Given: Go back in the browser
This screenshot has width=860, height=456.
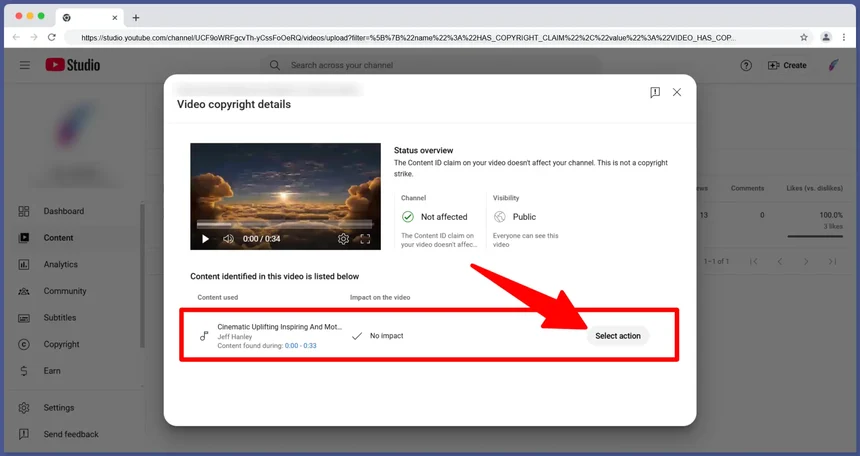Looking at the screenshot, I should pos(16,37).
